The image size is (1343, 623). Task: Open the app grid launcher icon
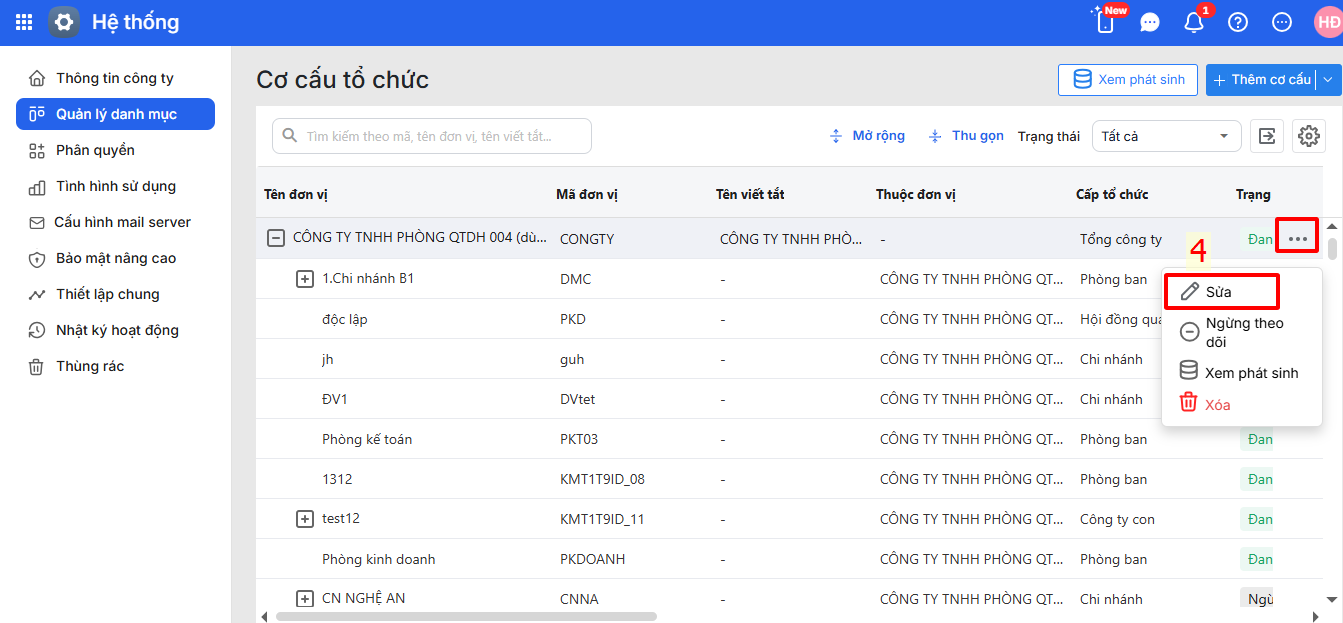tap(24, 22)
